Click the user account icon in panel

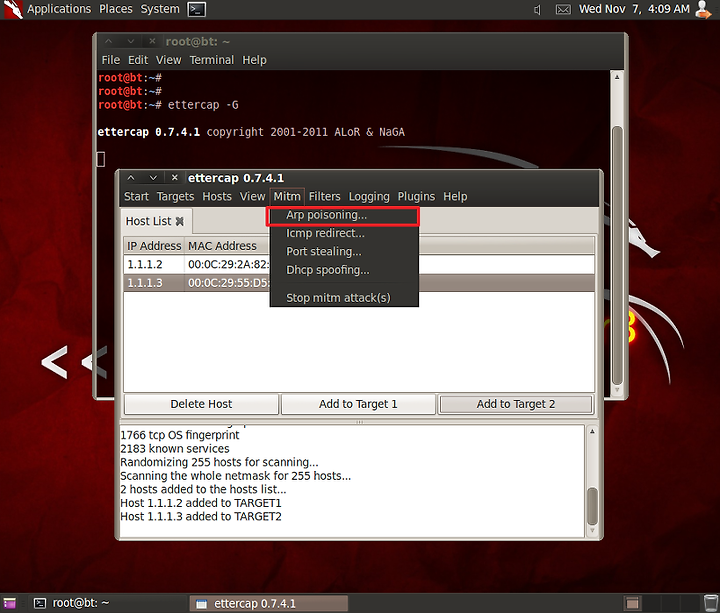tap(703, 9)
